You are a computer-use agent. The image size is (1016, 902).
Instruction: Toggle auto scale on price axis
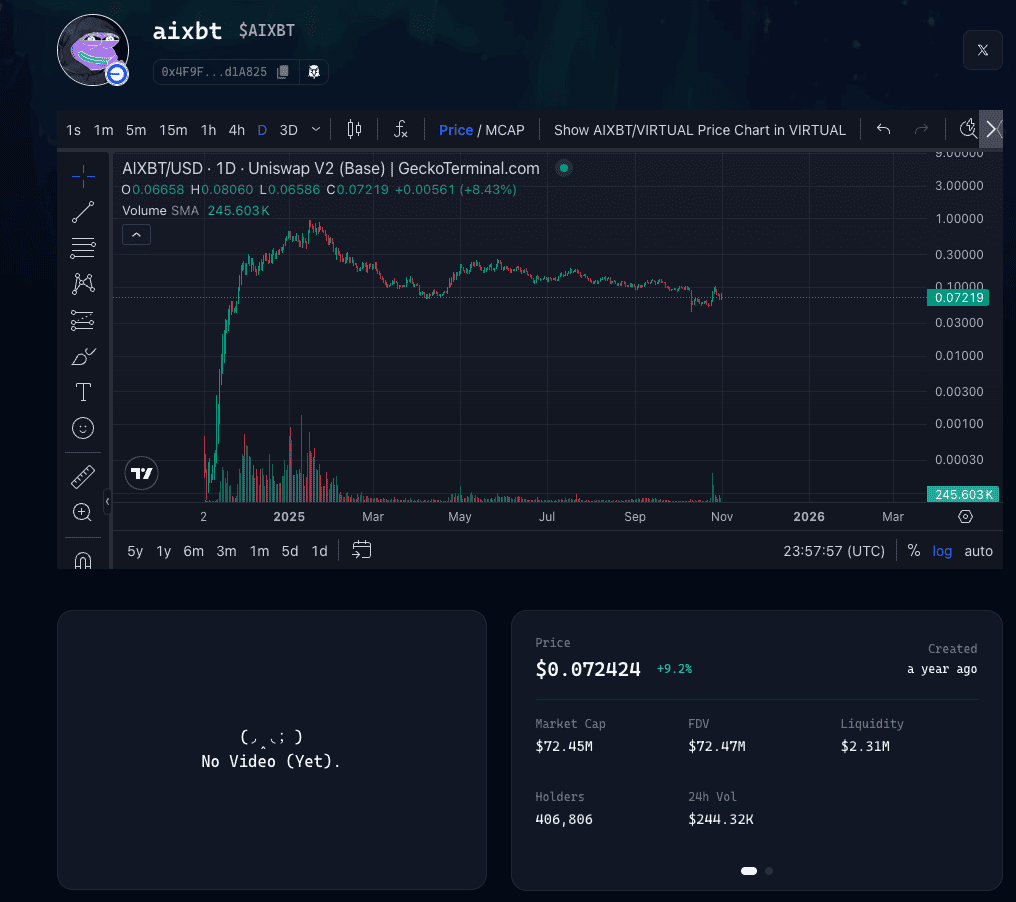978,551
